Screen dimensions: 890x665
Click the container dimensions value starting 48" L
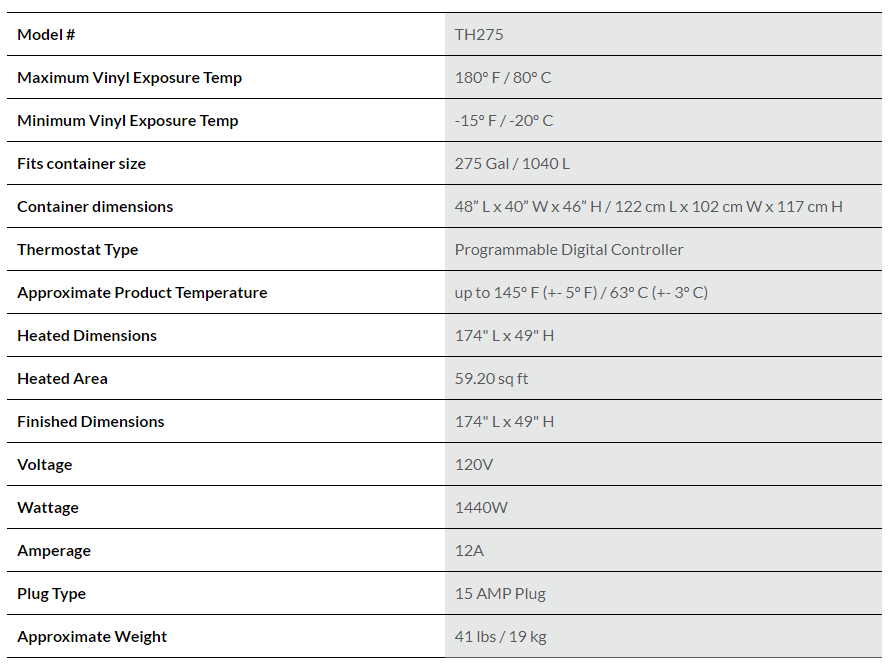coord(648,207)
